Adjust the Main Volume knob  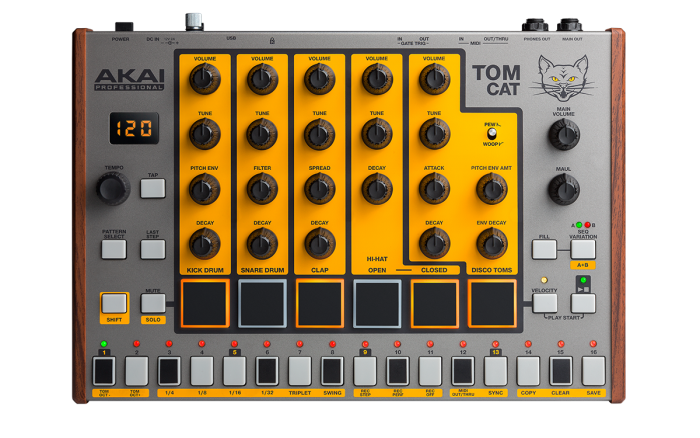point(564,134)
